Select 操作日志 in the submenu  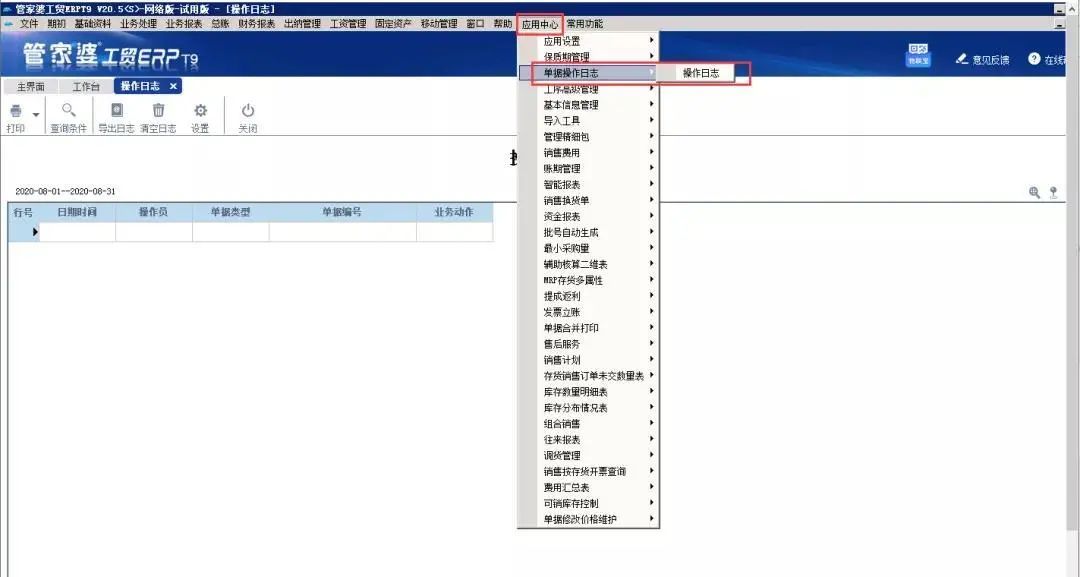[700, 73]
